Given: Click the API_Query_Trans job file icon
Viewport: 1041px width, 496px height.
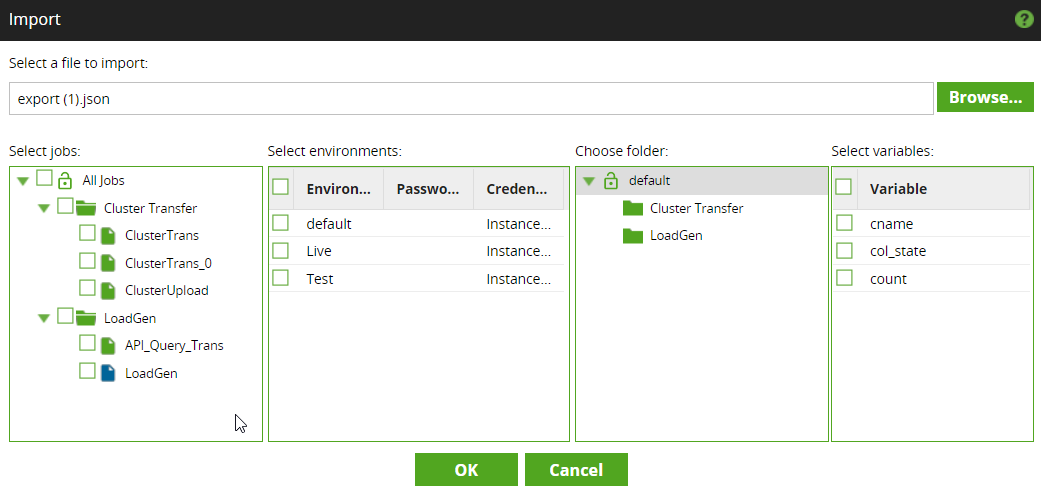Looking at the screenshot, I should [x=108, y=346].
